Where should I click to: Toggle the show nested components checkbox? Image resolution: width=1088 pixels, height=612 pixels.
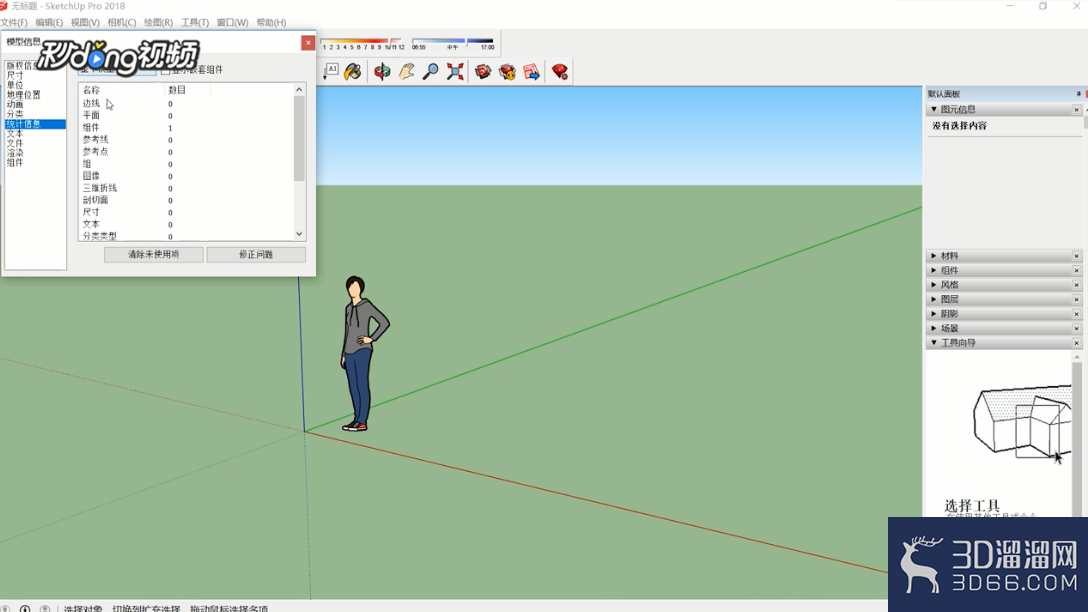click(165, 70)
